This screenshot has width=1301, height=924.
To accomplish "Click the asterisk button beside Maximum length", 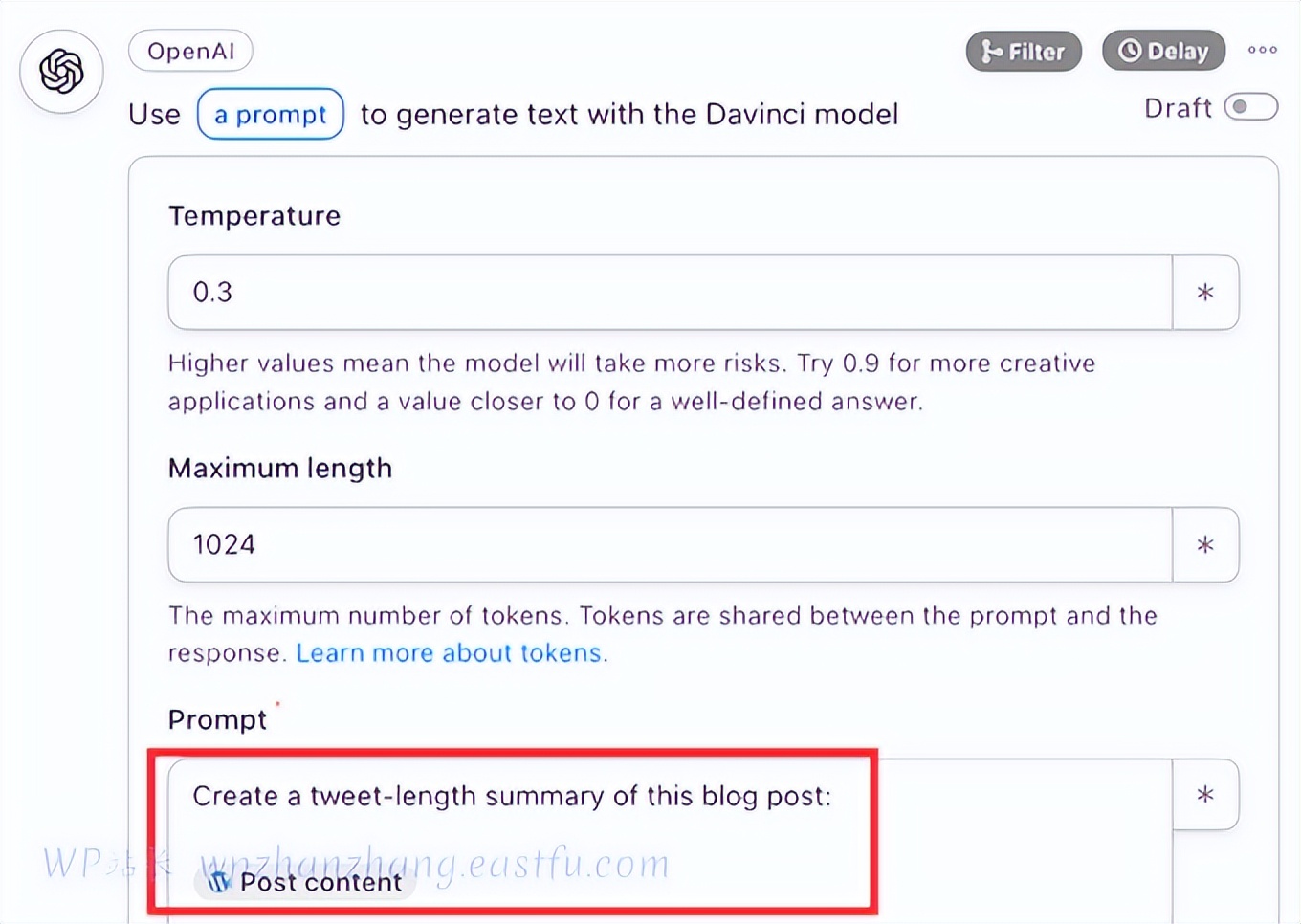I will point(1205,545).
